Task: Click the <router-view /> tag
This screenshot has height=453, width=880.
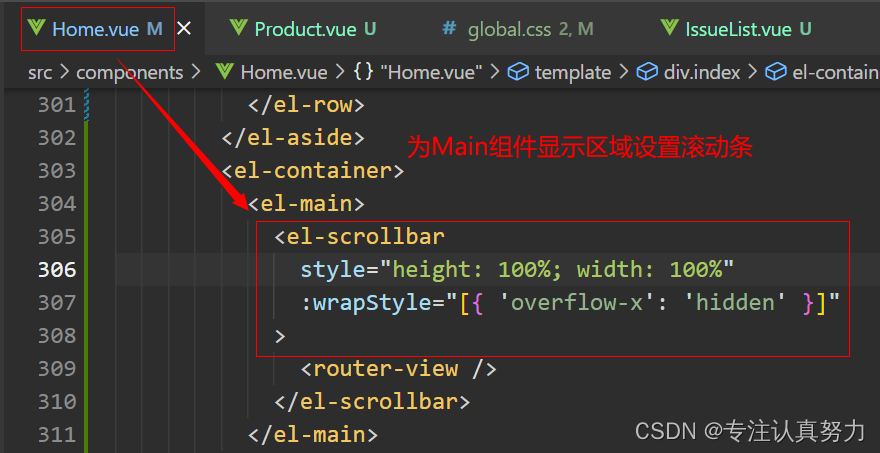Action: tap(398, 369)
